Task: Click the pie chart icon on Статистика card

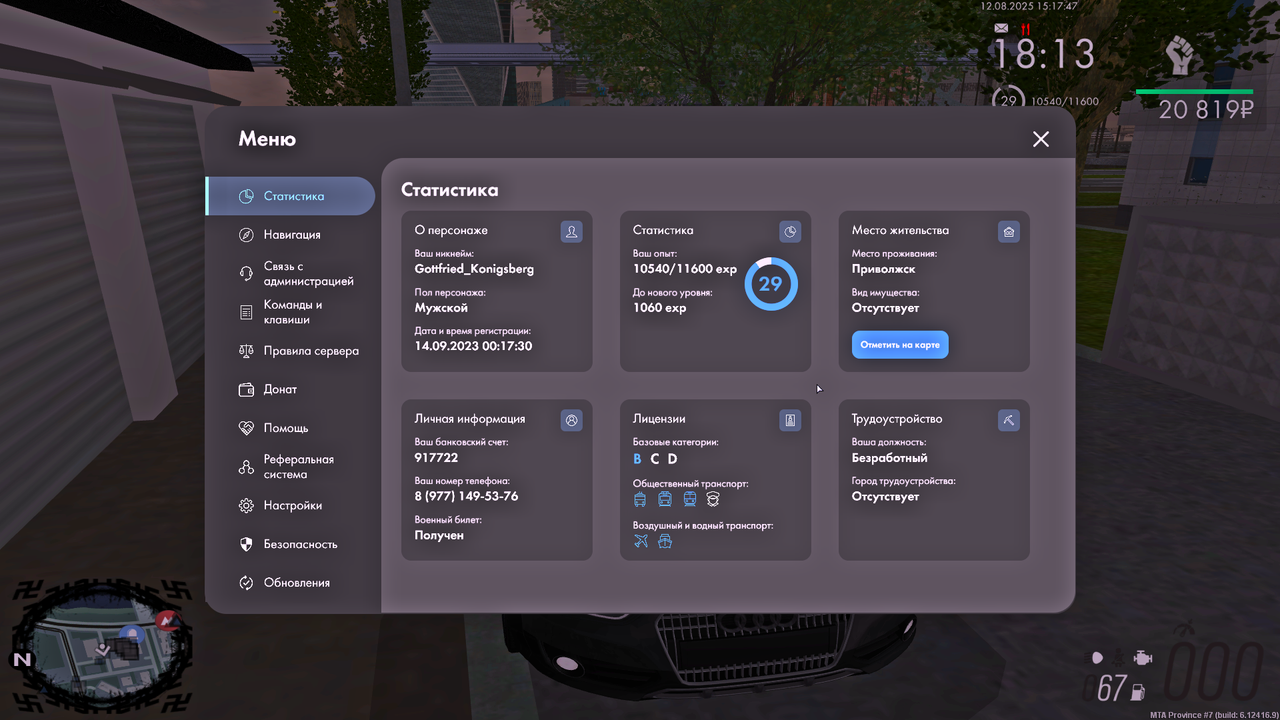Action: pos(790,232)
